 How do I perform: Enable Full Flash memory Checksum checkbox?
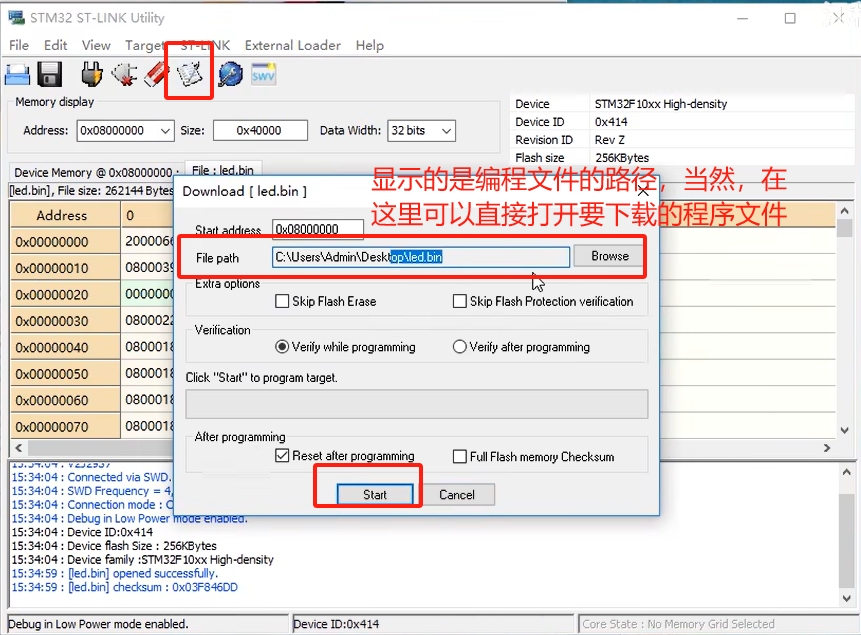coord(460,456)
